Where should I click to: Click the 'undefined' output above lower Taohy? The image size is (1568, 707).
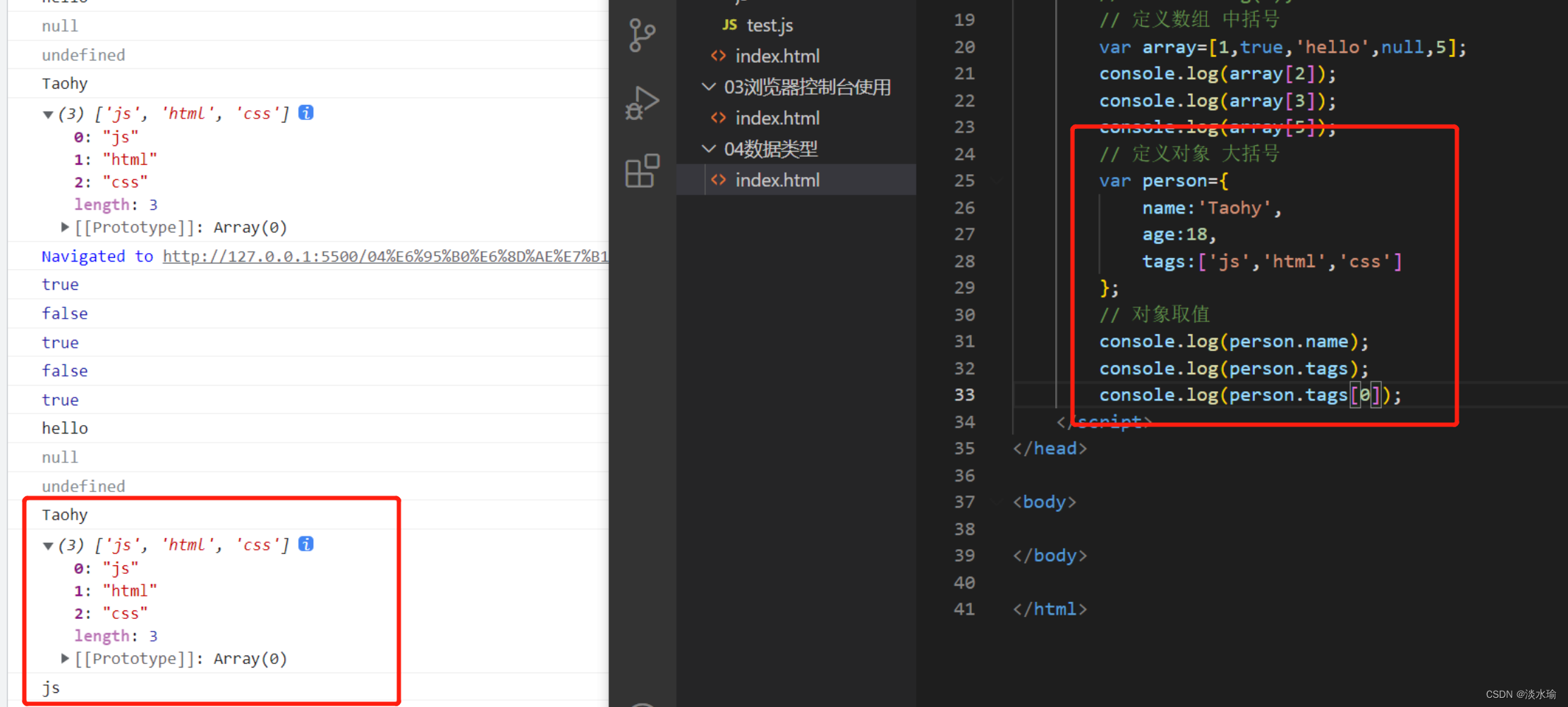83,486
